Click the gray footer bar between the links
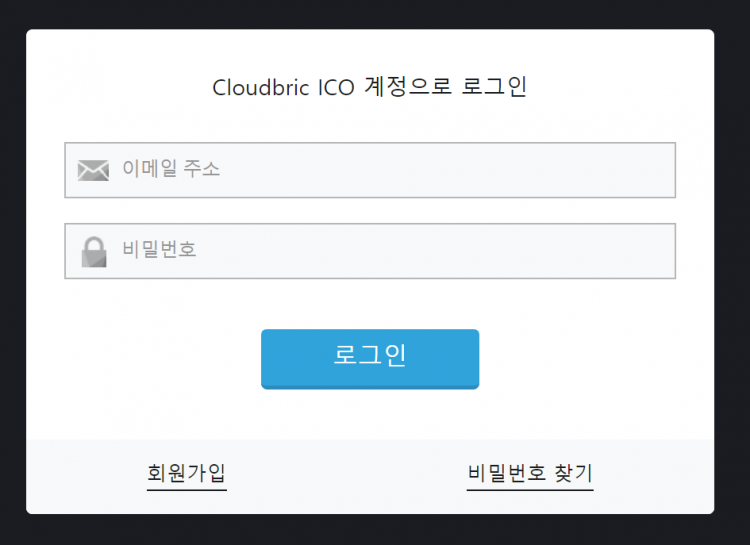The height and width of the screenshot is (545, 750). click(x=347, y=476)
